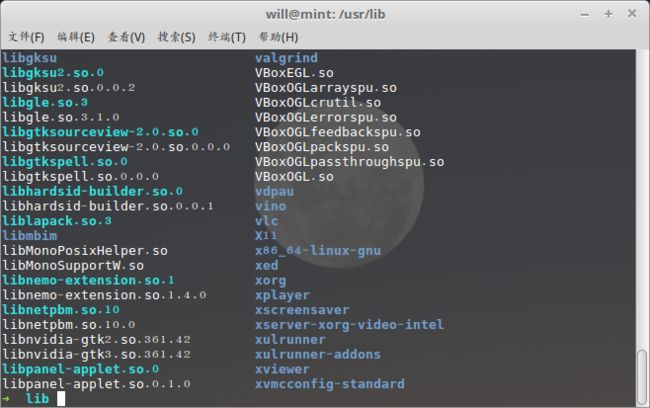This screenshot has height=408, width=650.
Task: Click the libgle.so.3 entry
Action: click(45, 102)
